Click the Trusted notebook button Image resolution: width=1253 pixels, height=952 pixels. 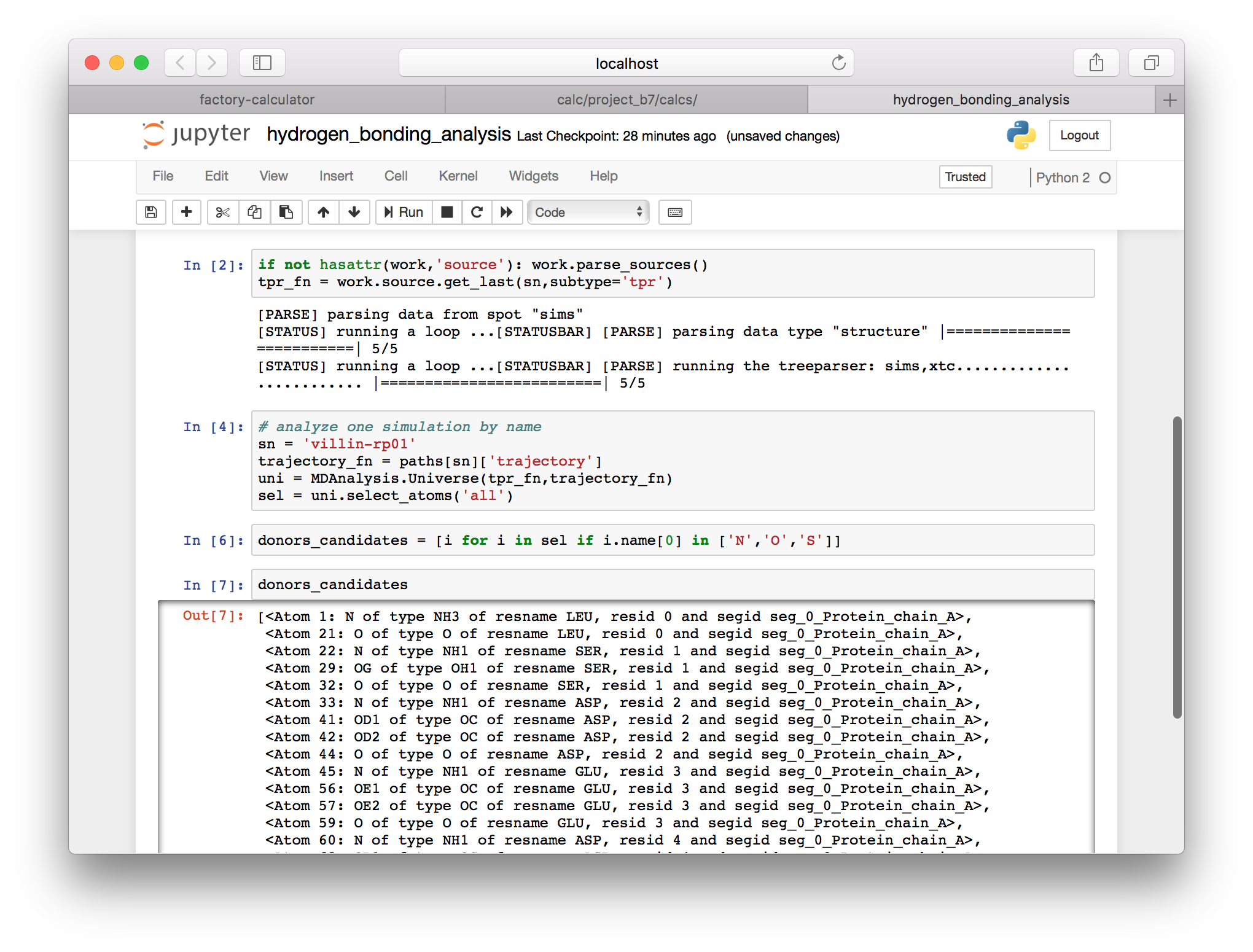[965, 177]
